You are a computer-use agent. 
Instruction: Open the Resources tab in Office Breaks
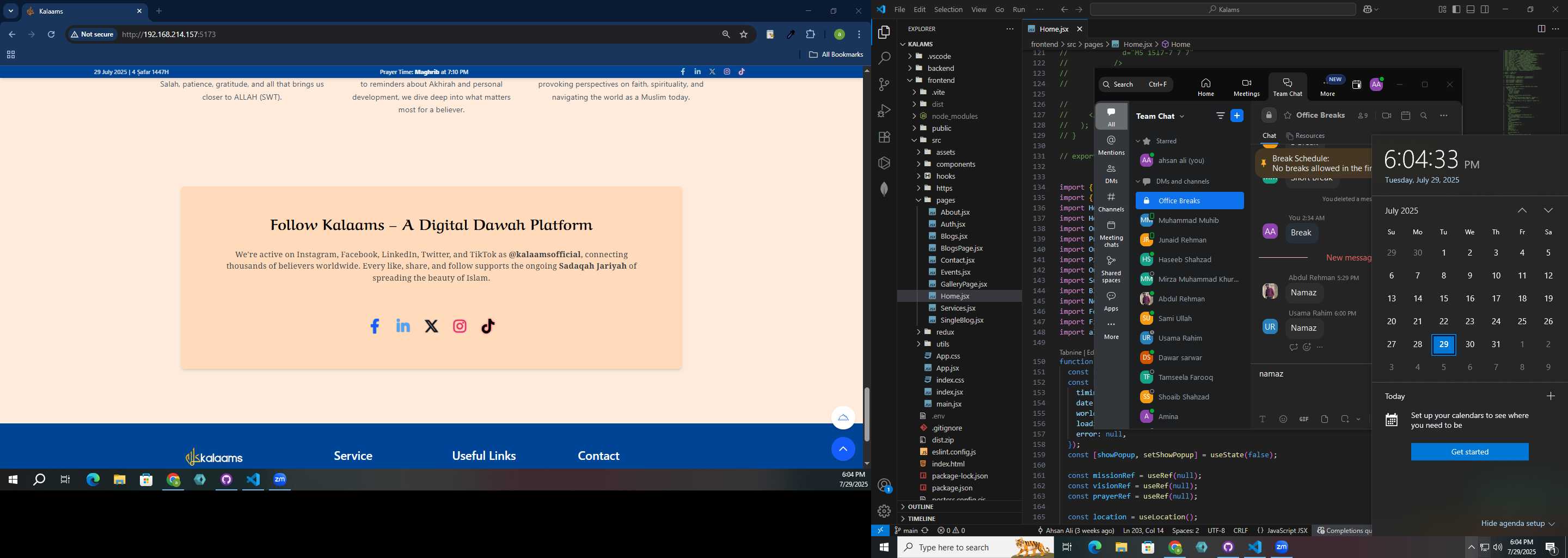tap(1305, 136)
